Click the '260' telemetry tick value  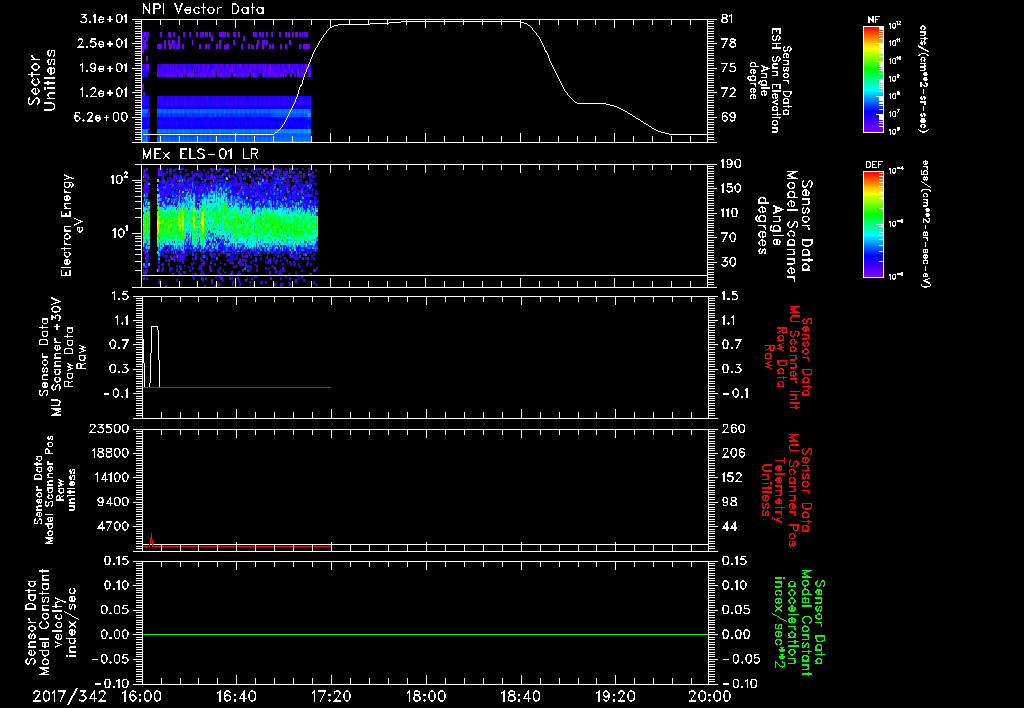tap(733, 429)
